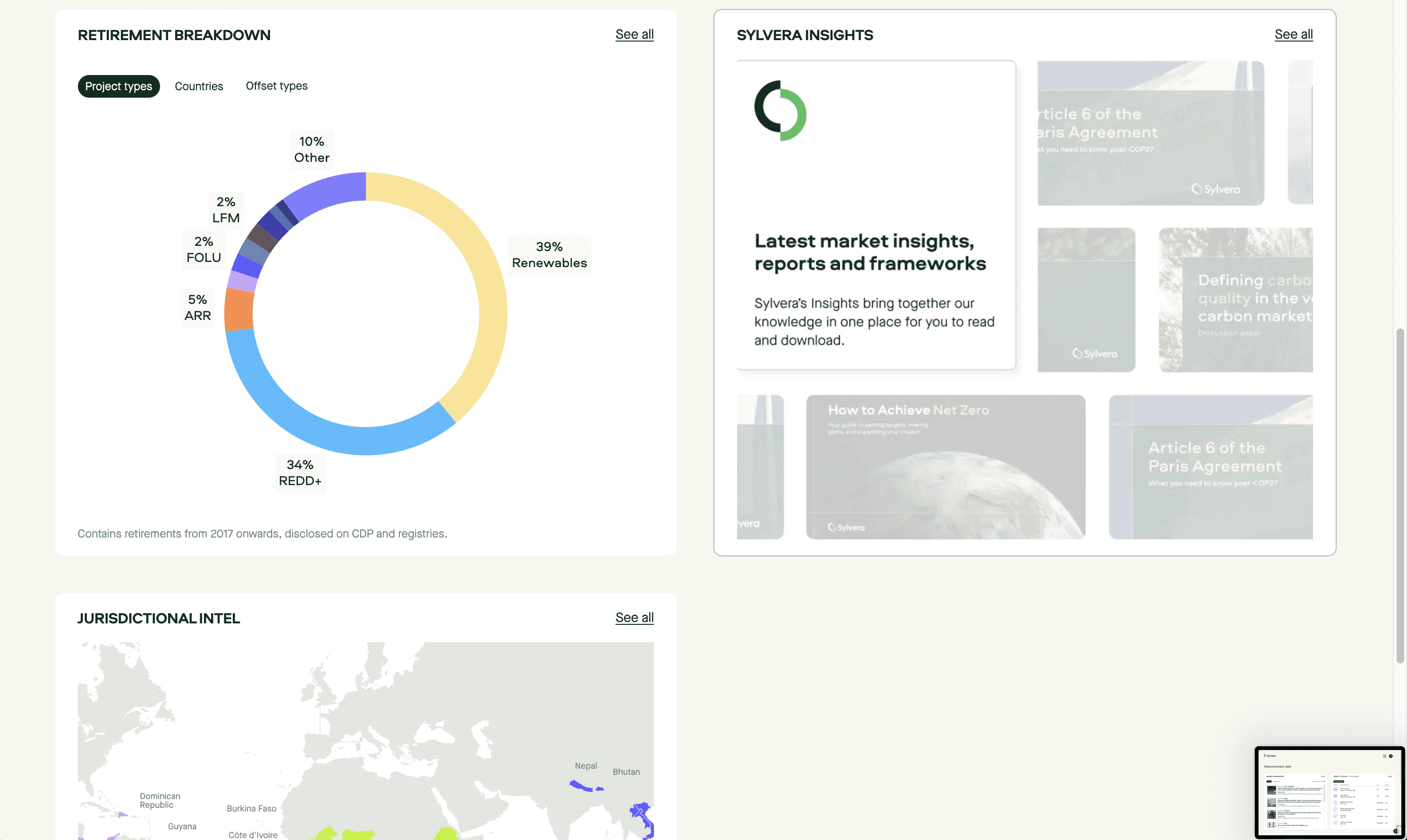Open the Offset types tab

point(276,86)
